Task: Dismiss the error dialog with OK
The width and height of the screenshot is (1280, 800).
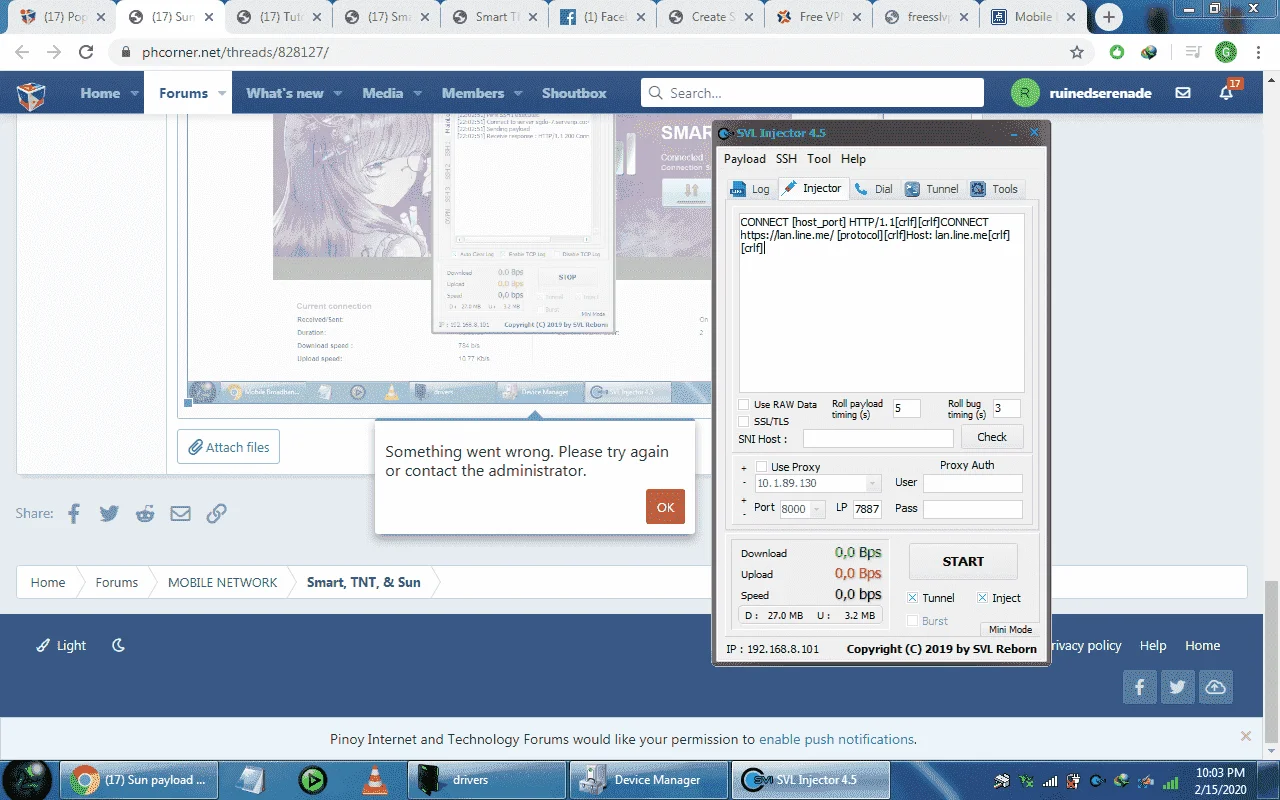Action: point(665,507)
